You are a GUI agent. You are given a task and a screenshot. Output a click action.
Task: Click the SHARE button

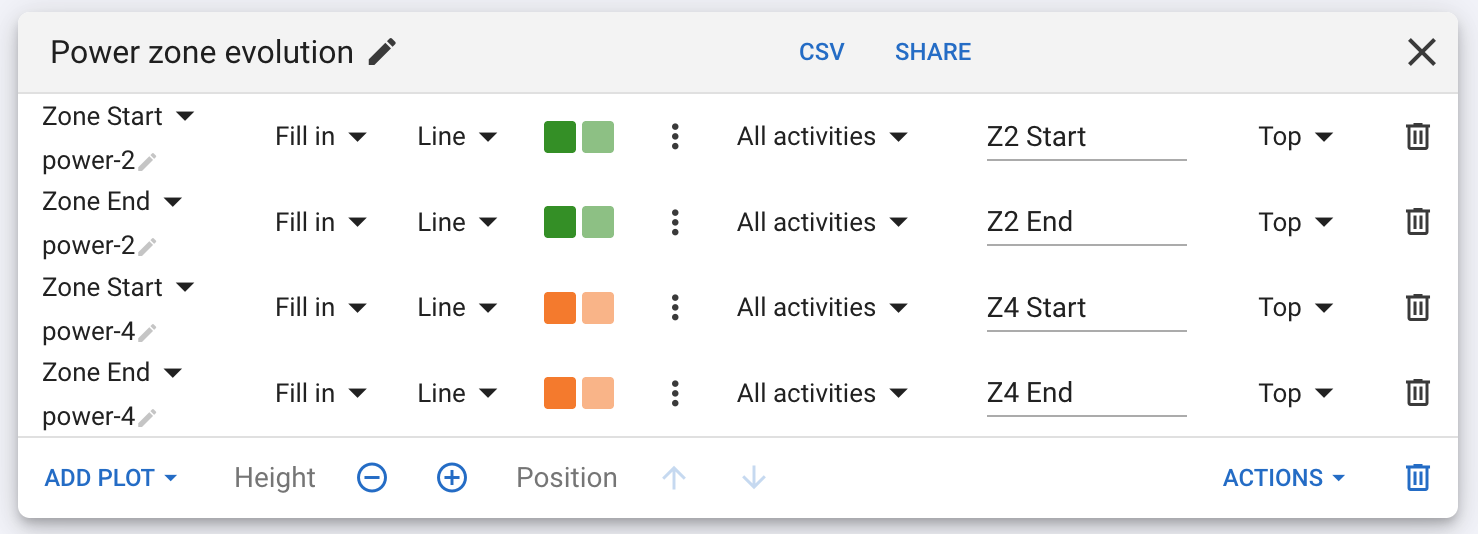(933, 52)
